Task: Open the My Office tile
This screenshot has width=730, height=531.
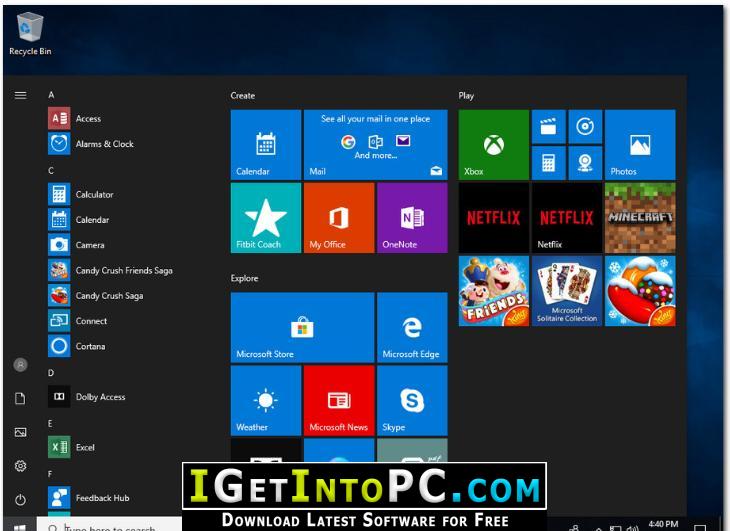Action: point(339,218)
